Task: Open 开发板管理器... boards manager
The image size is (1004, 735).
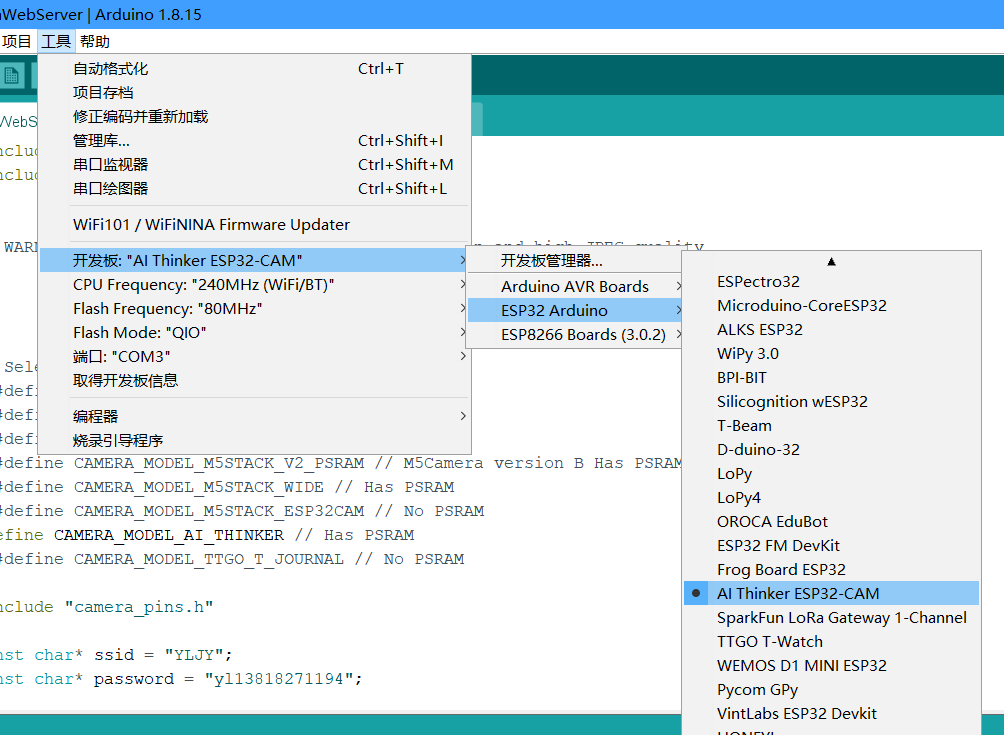Action: coord(574,261)
